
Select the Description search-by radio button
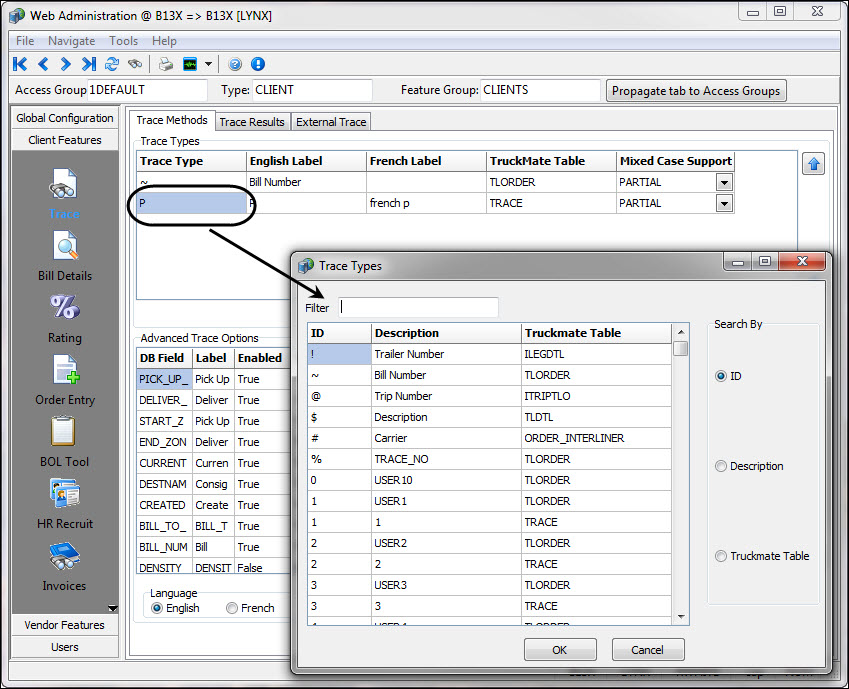tap(721, 466)
